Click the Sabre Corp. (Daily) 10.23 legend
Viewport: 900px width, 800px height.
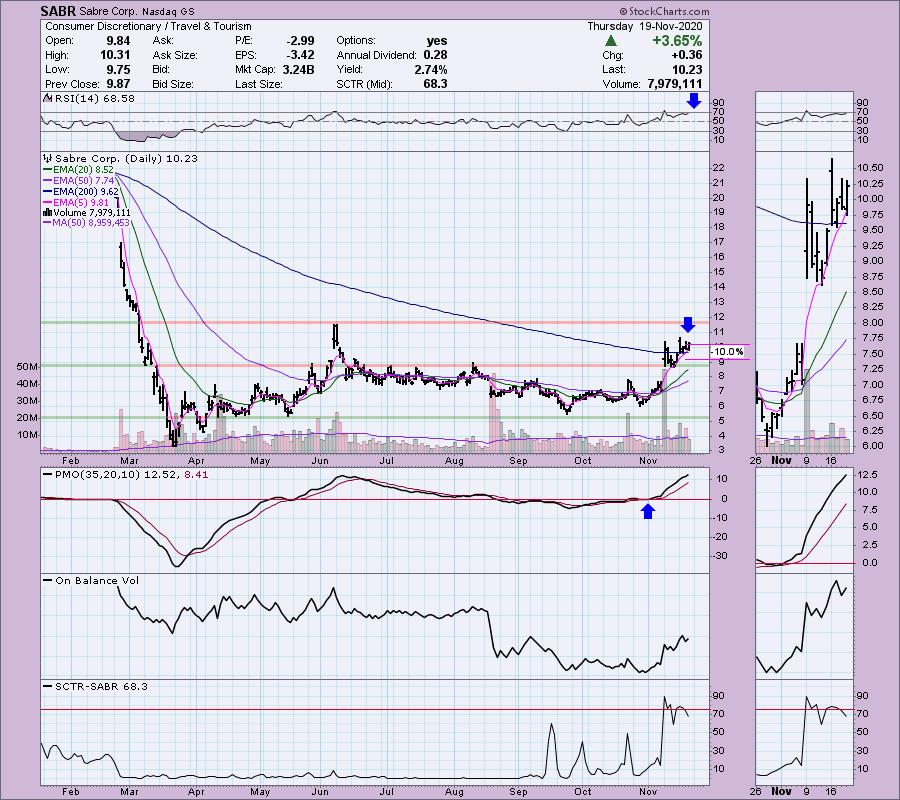[x=126, y=158]
